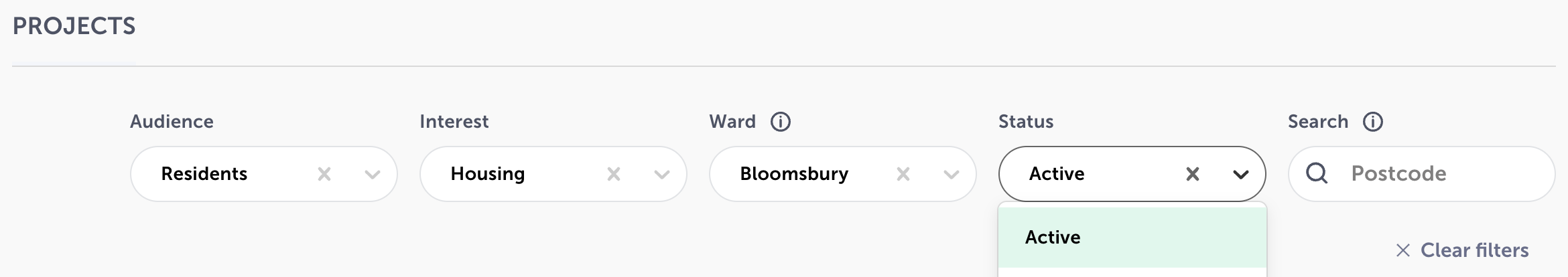Open the Ward dropdown chevron
This screenshot has width=1568, height=277.
[x=952, y=175]
